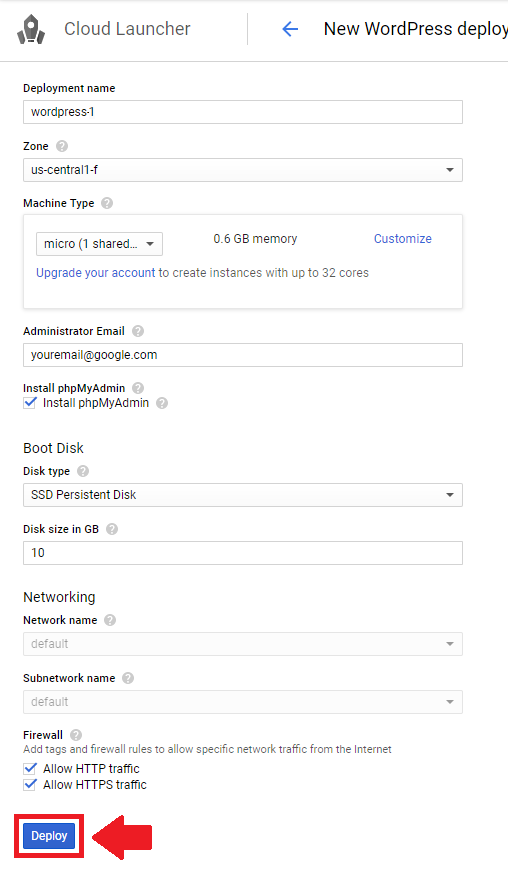
Task: Click the Deploy button
Action: [x=49, y=836]
